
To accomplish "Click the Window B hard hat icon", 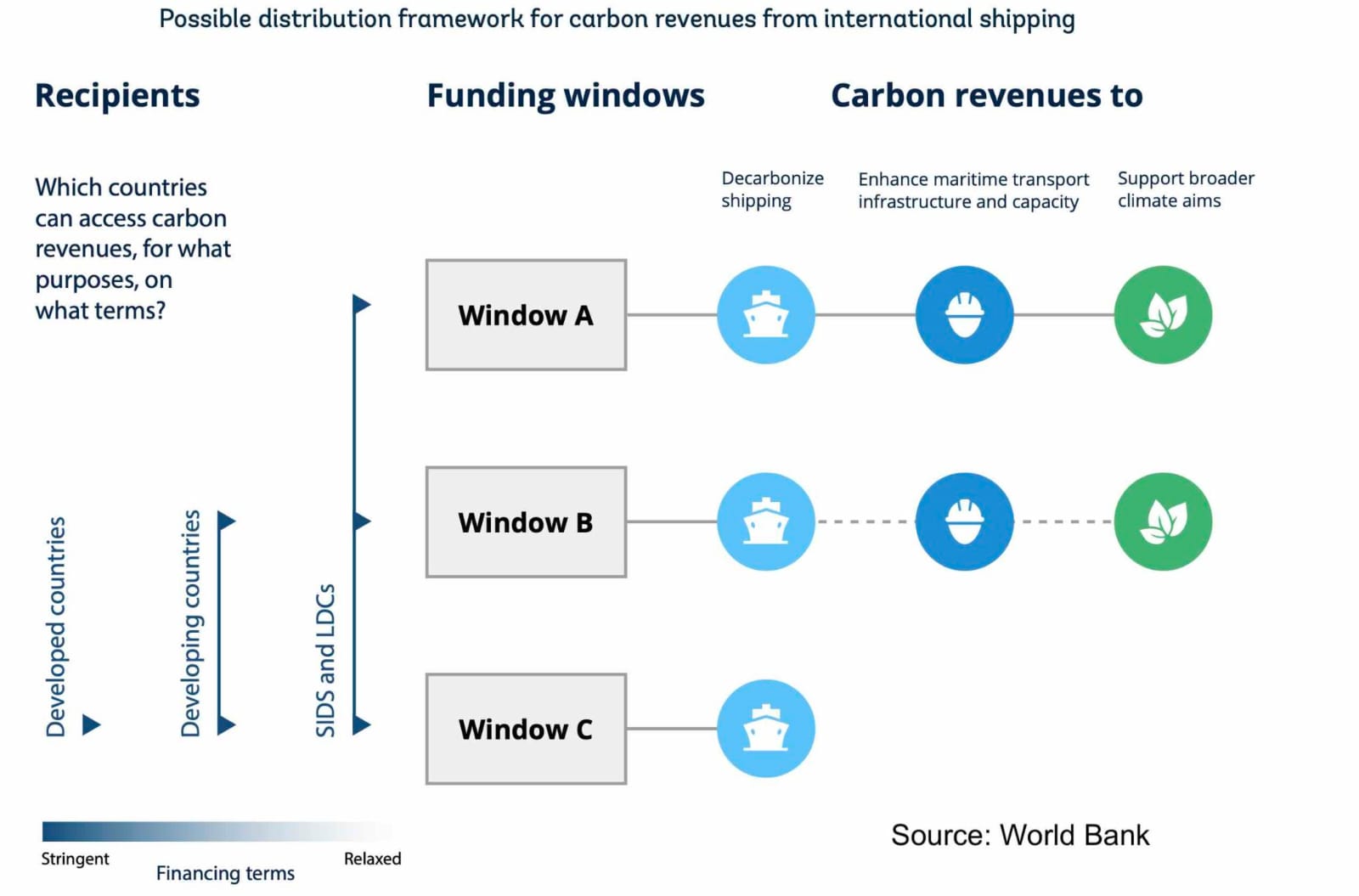I will click(964, 521).
